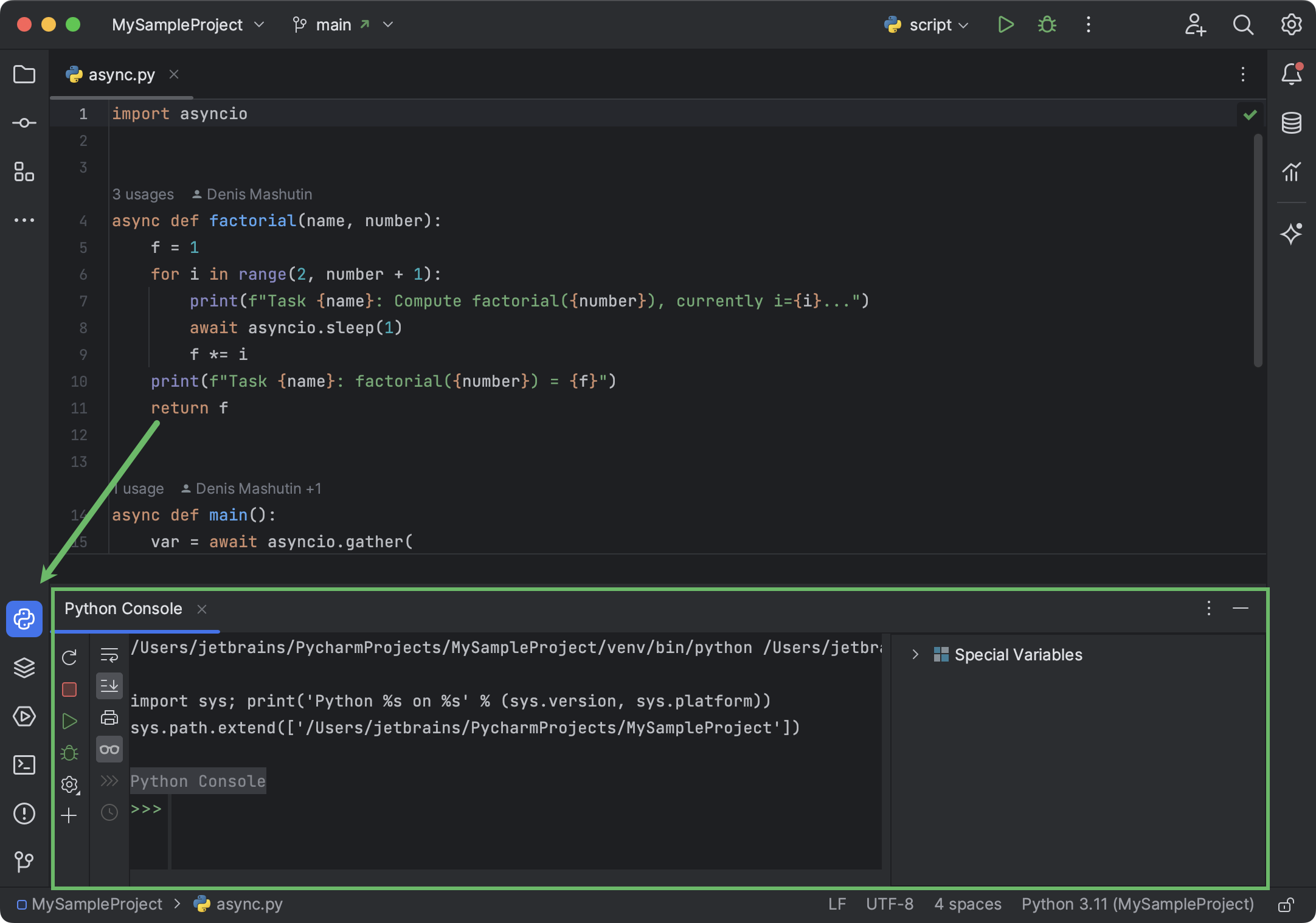Click the 'return f' line
The image size is (1316, 923).
[190, 408]
